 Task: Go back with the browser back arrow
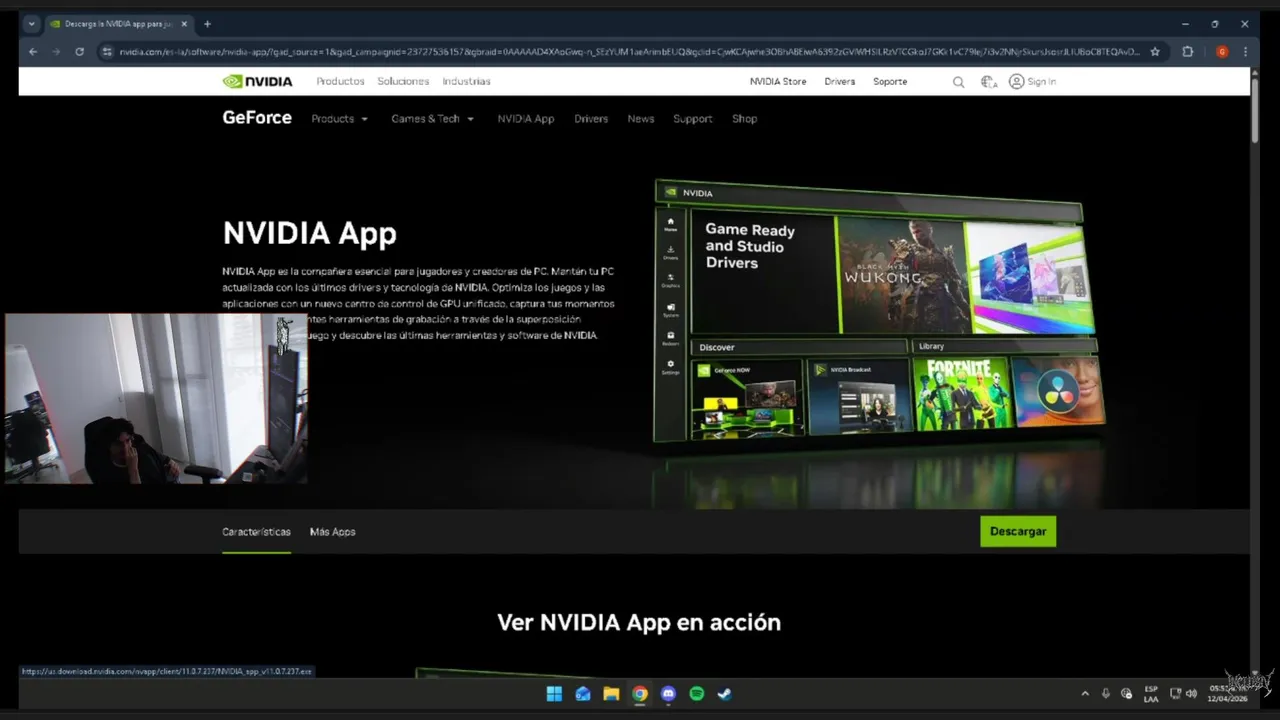pos(33,52)
